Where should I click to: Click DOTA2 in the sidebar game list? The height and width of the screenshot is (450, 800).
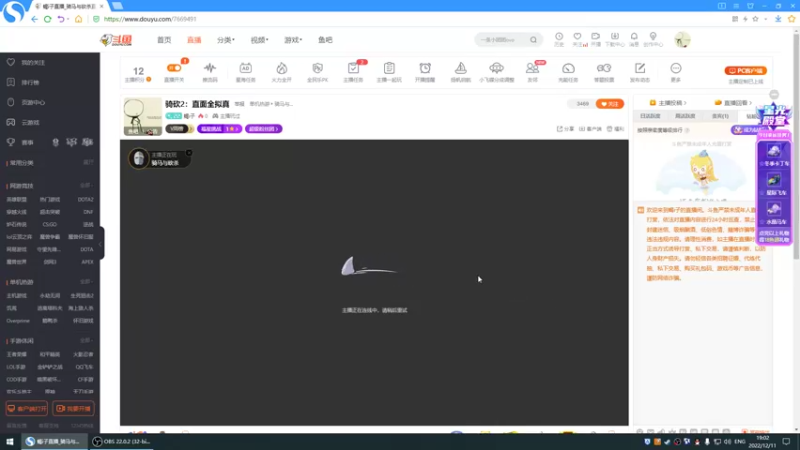click(x=85, y=199)
